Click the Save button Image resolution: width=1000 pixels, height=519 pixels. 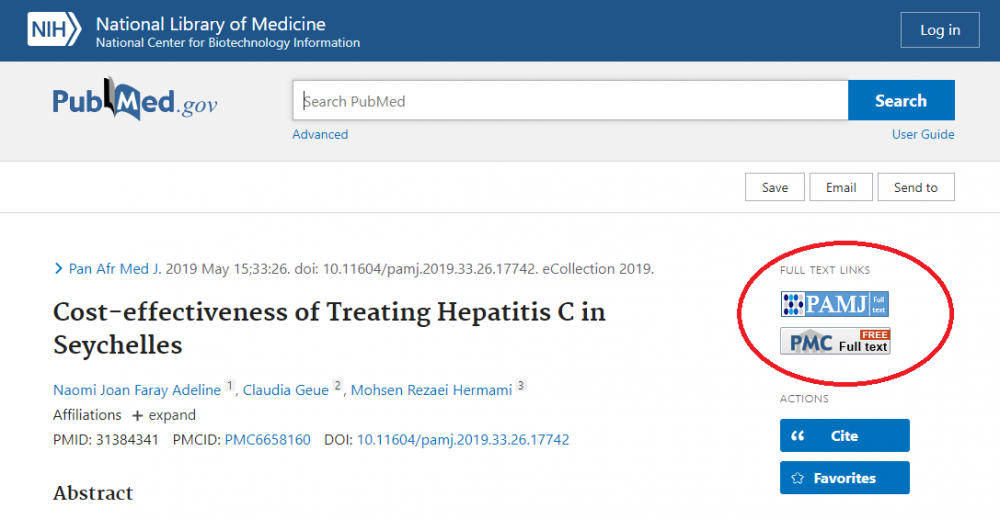coord(775,187)
